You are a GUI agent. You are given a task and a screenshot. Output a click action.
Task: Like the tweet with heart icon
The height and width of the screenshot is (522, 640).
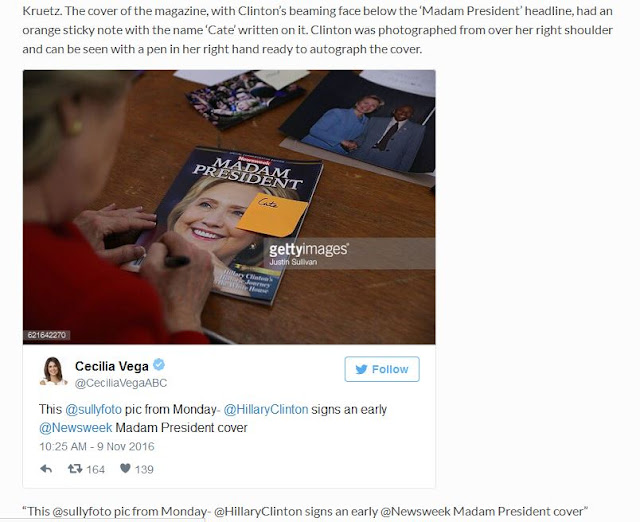tap(125, 469)
